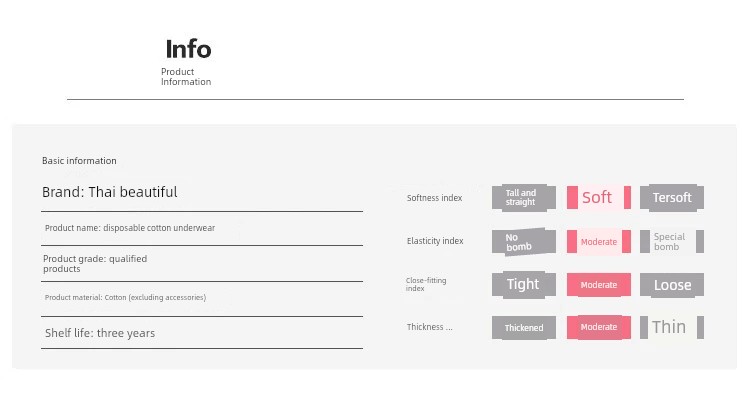Choose the pink 'Soft' softness option
The height and width of the screenshot is (395, 750).
[x=599, y=198]
